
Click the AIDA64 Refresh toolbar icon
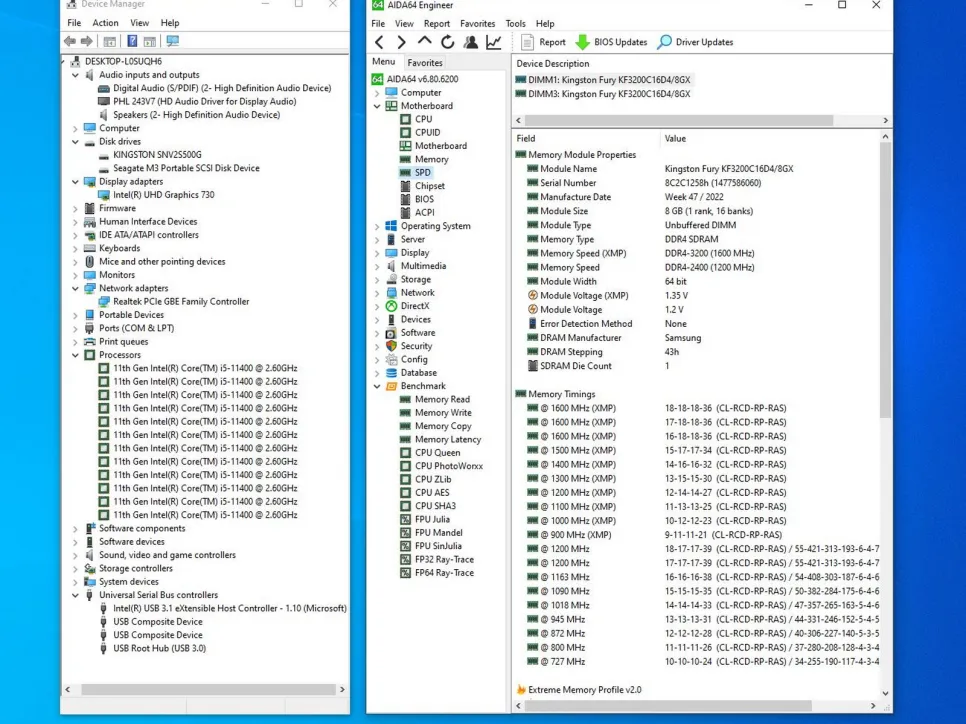[x=447, y=42]
